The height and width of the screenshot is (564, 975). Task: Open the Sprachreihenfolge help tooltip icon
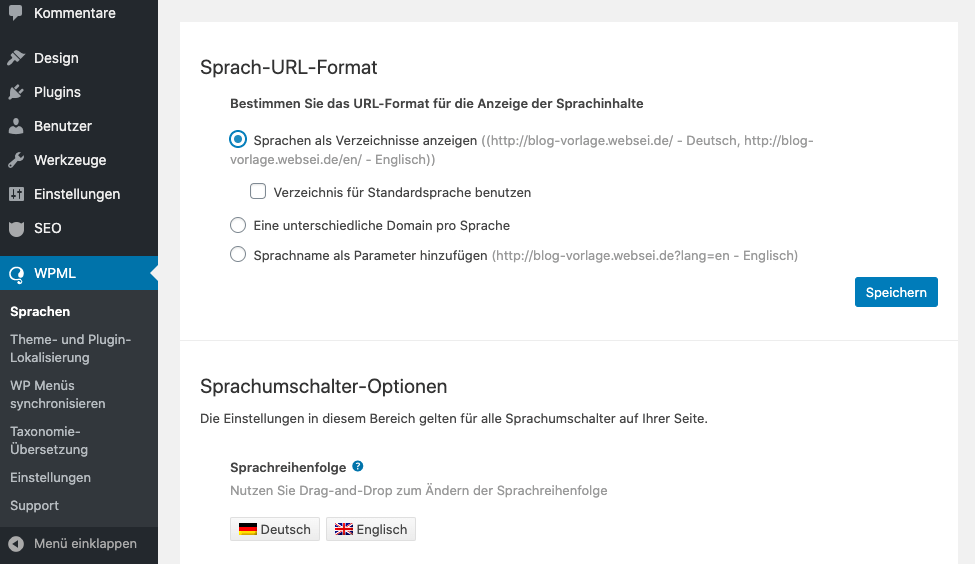[x=358, y=466]
